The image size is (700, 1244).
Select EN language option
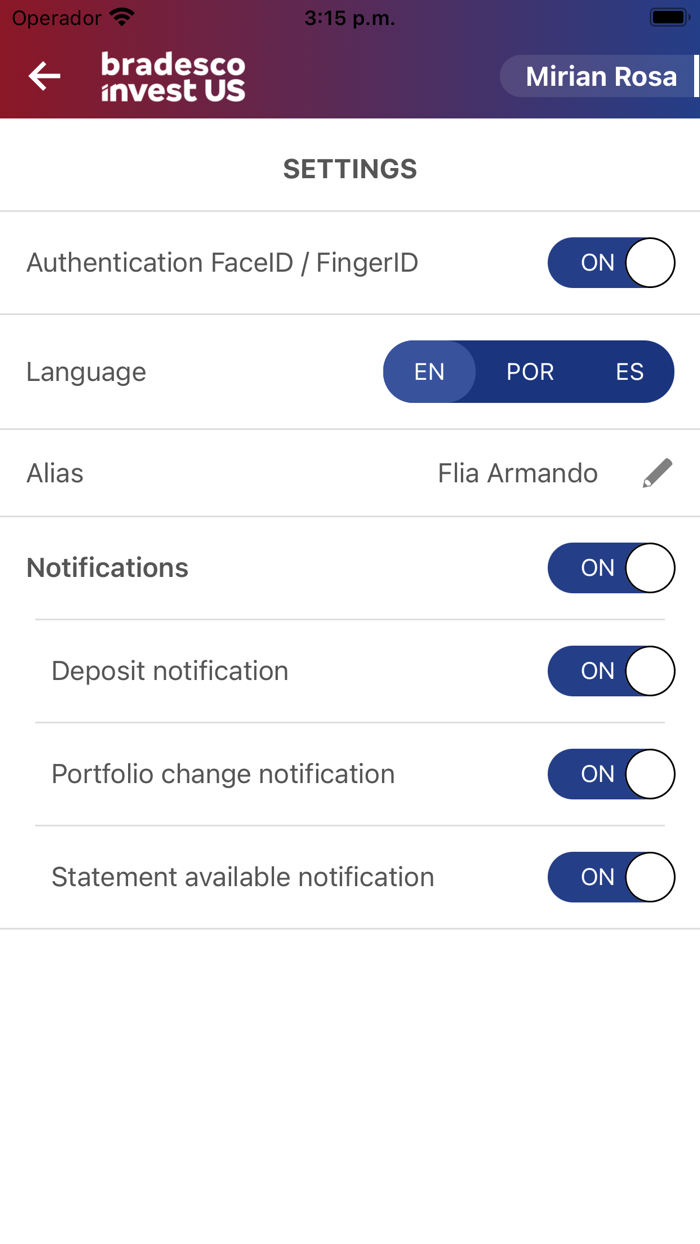point(429,372)
